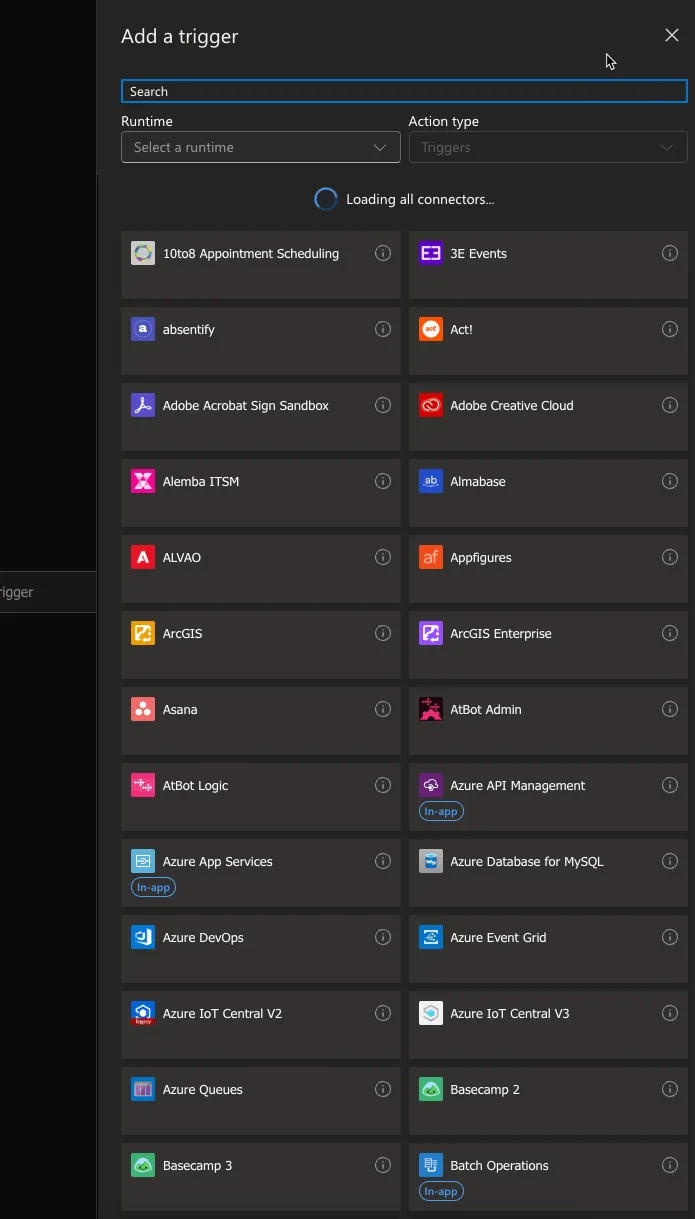Pick the Azure DevOps connector icon
Viewport: 695px width, 1219px height.
[x=143, y=938]
